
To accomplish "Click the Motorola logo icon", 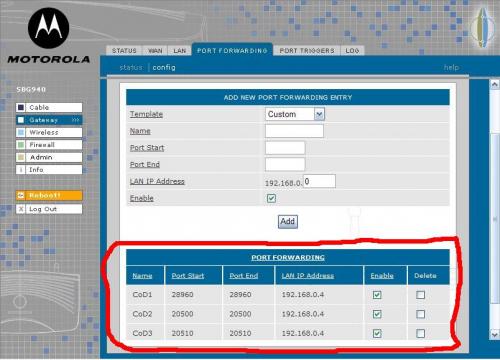I will coord(49,28).
